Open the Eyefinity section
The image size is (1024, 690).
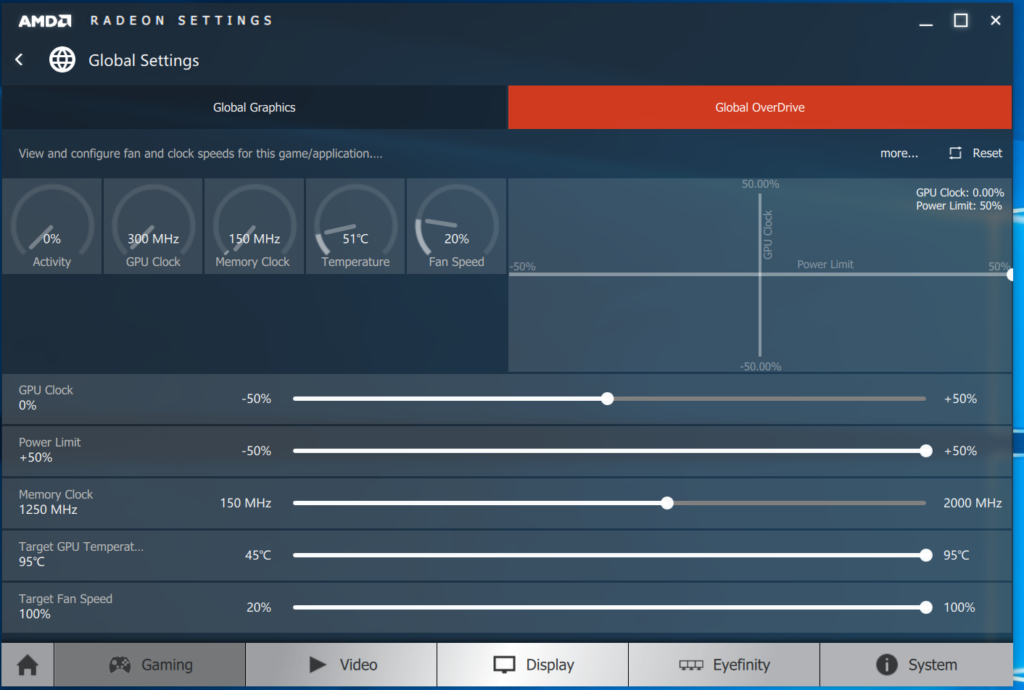click(724, 665)
